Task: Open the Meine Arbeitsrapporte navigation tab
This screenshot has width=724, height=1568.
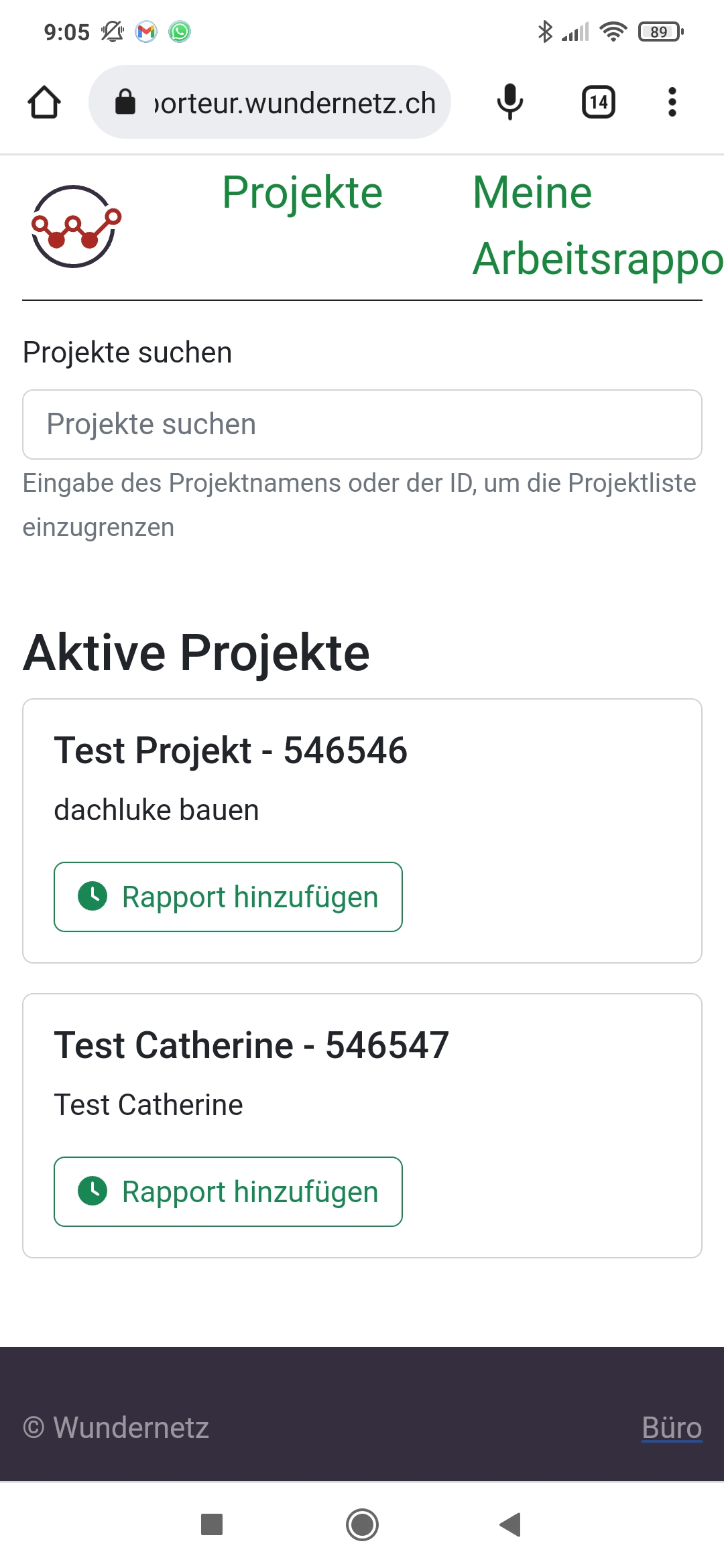Action: [597, 225]
